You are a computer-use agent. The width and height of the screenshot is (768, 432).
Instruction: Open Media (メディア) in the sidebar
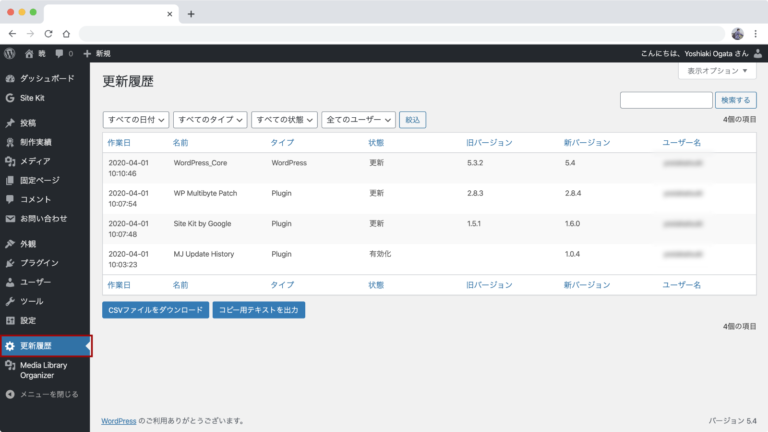35,161
